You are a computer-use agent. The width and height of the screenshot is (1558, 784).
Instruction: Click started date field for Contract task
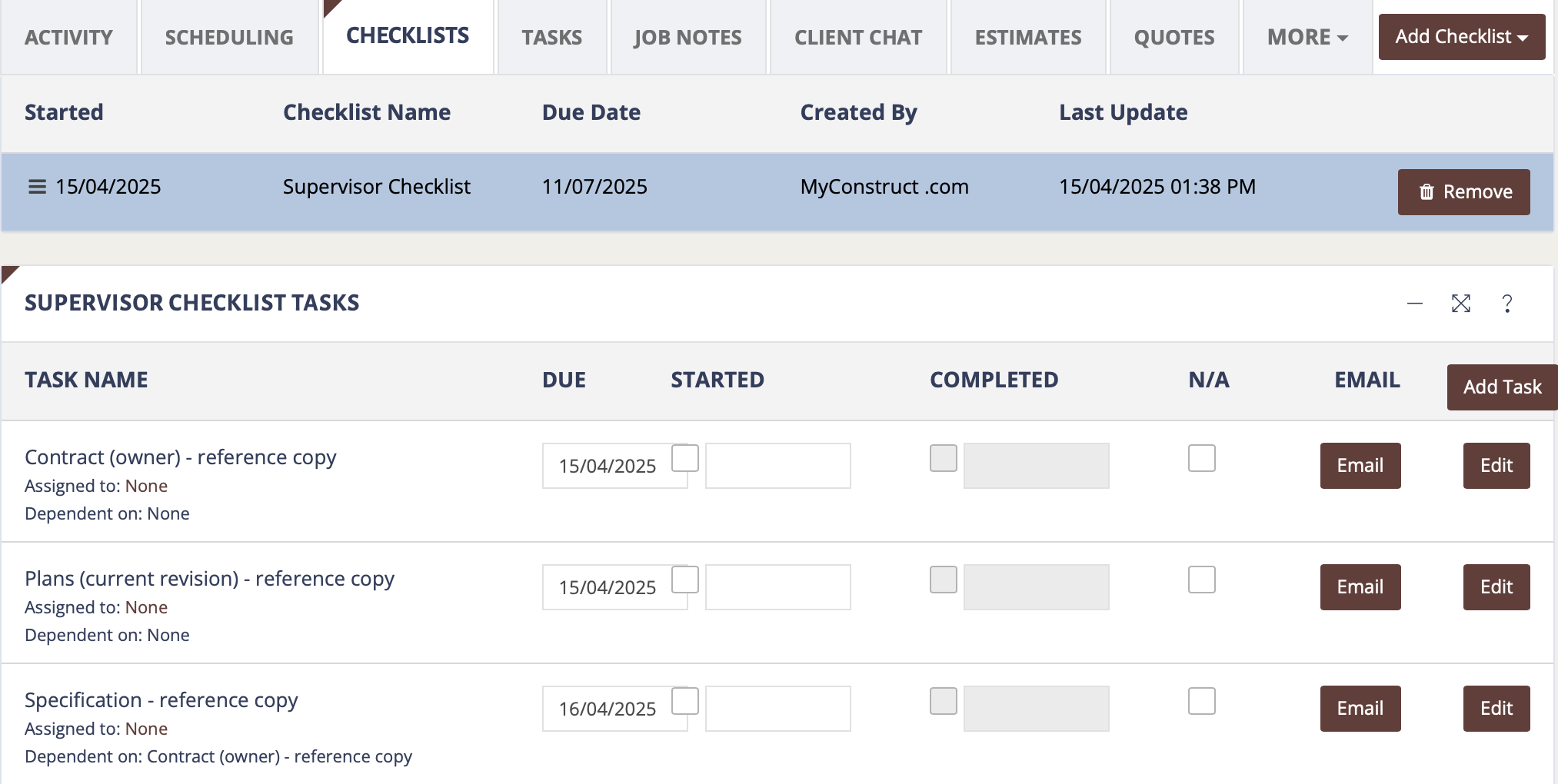777,466
